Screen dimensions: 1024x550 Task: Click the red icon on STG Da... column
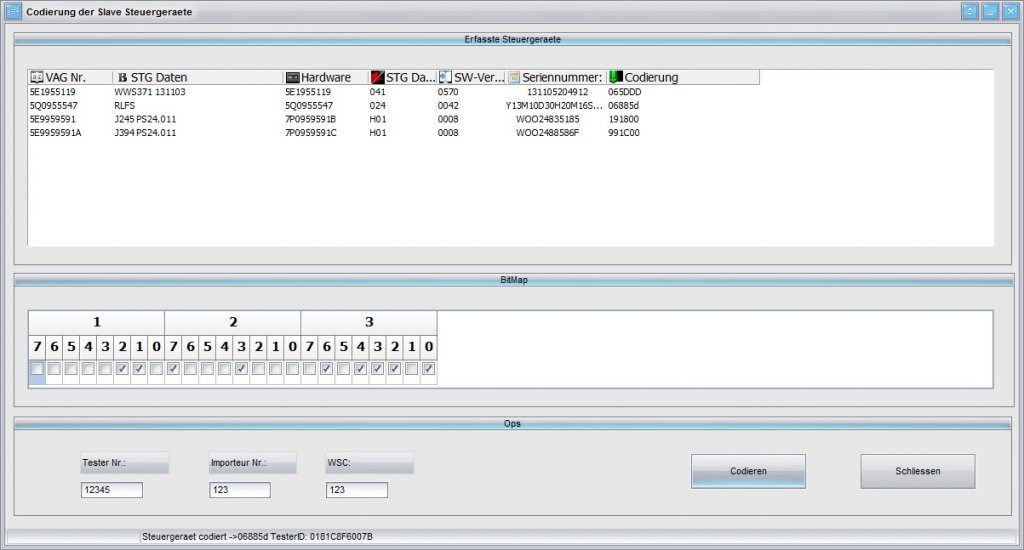[377, 77]
